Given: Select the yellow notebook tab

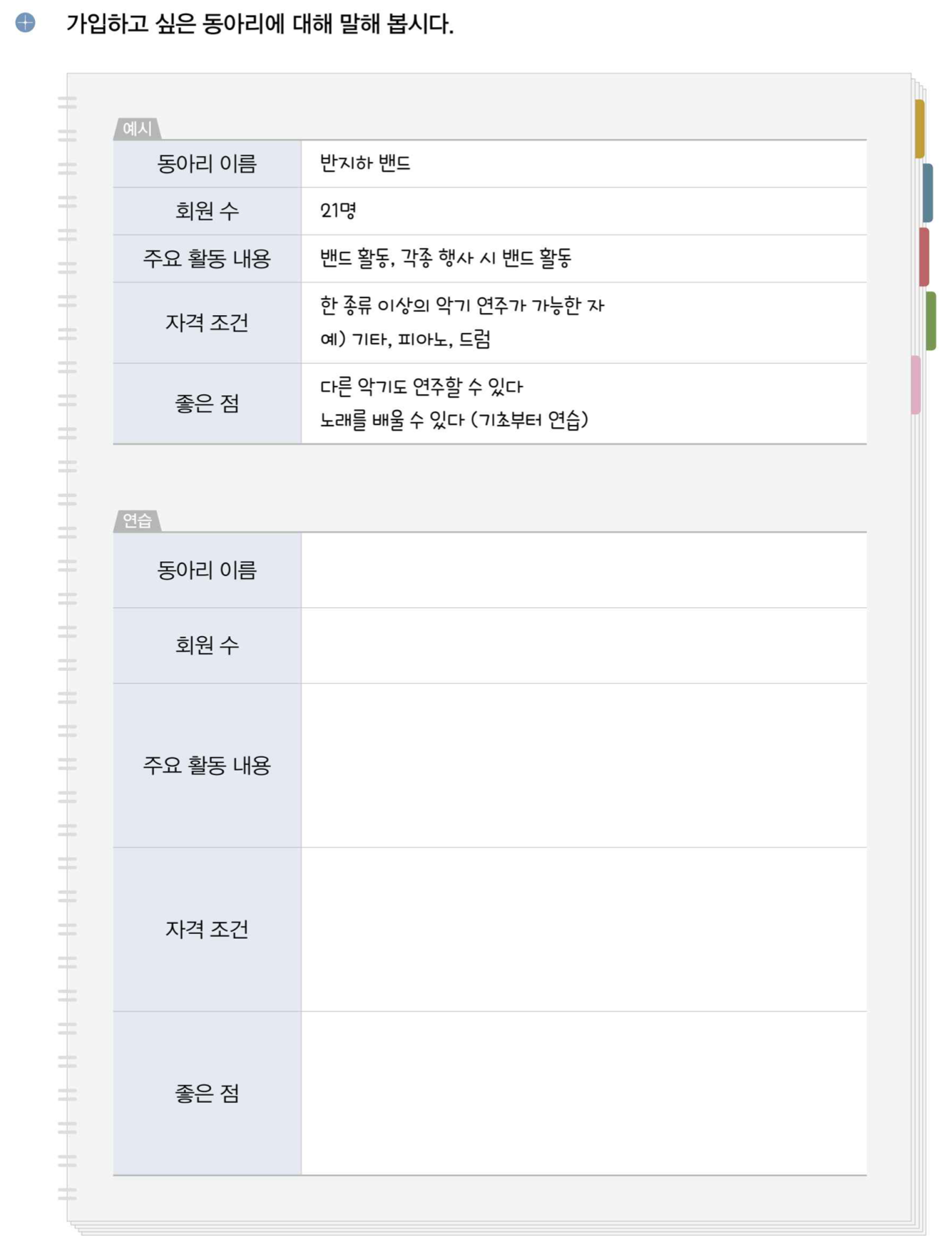Looking at the screenshot, I should (919, 128).
